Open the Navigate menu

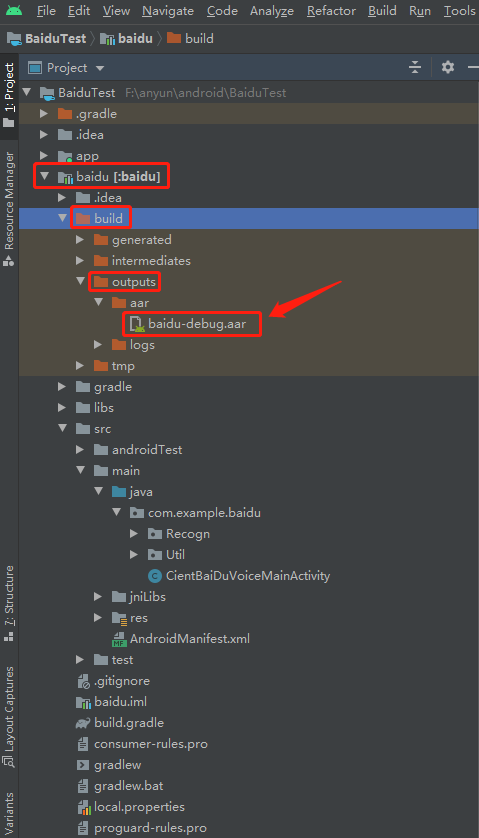[168, 11]
